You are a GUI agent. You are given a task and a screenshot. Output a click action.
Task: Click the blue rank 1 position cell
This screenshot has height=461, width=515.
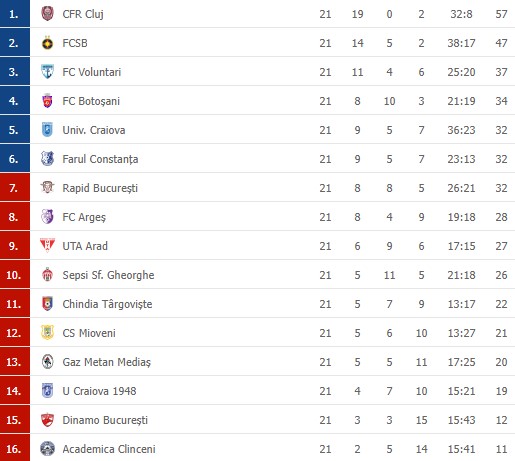pyautogui.click(x=15, y=14)
